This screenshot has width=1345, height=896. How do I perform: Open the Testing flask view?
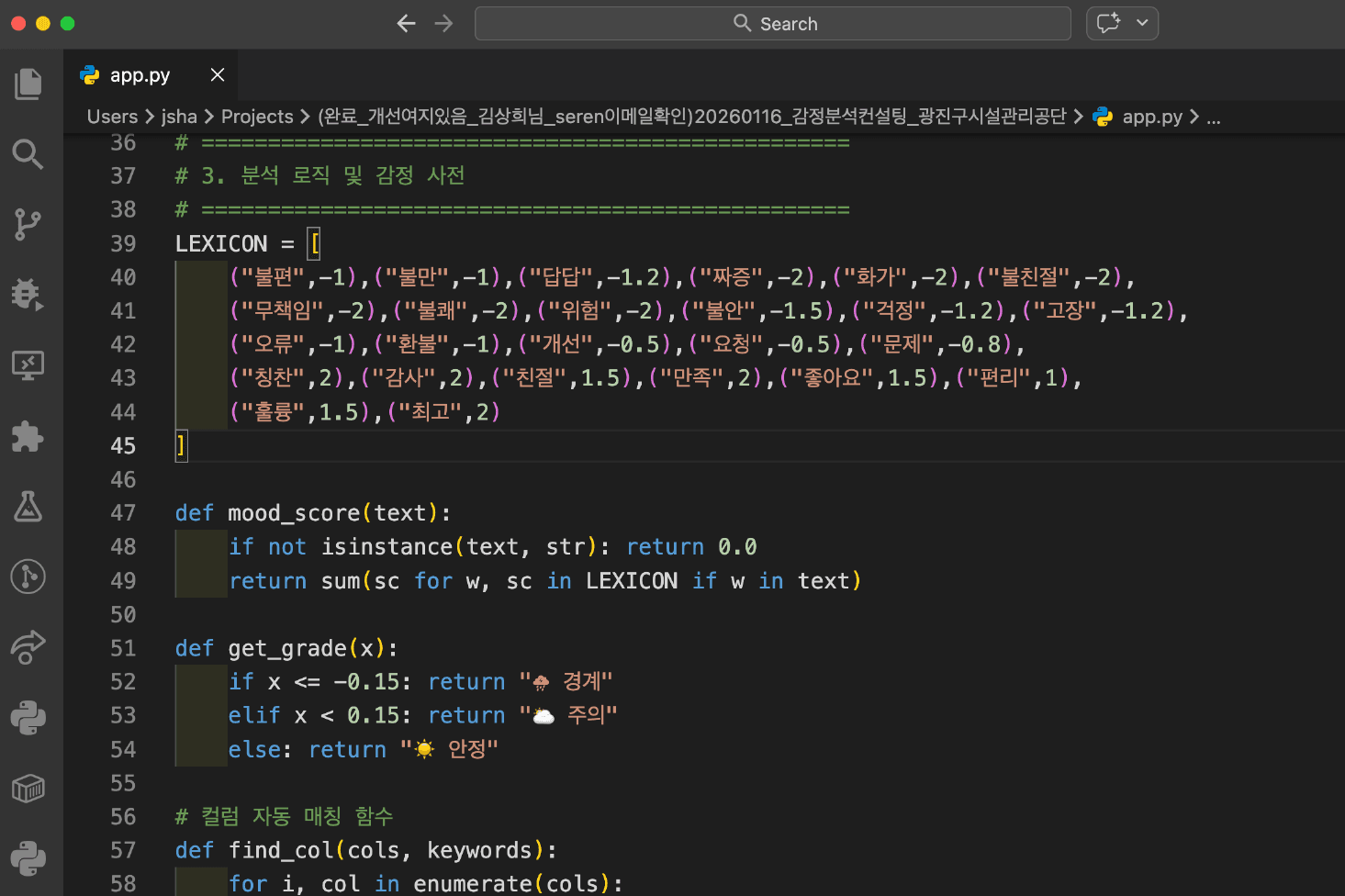[28, 506]
